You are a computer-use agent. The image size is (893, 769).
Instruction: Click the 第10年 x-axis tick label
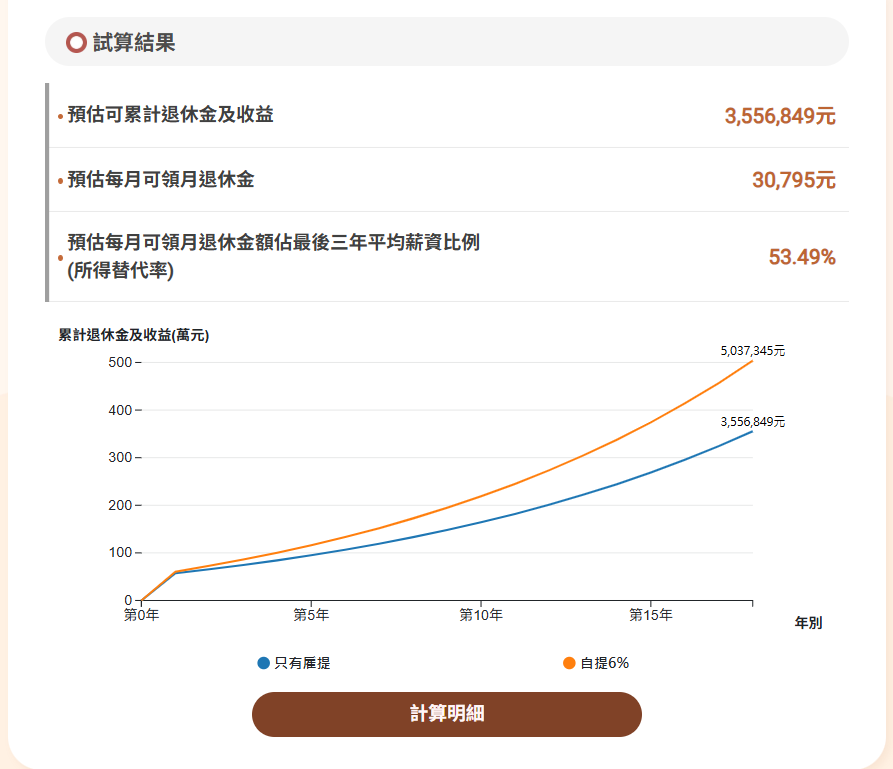coord(481,616)
